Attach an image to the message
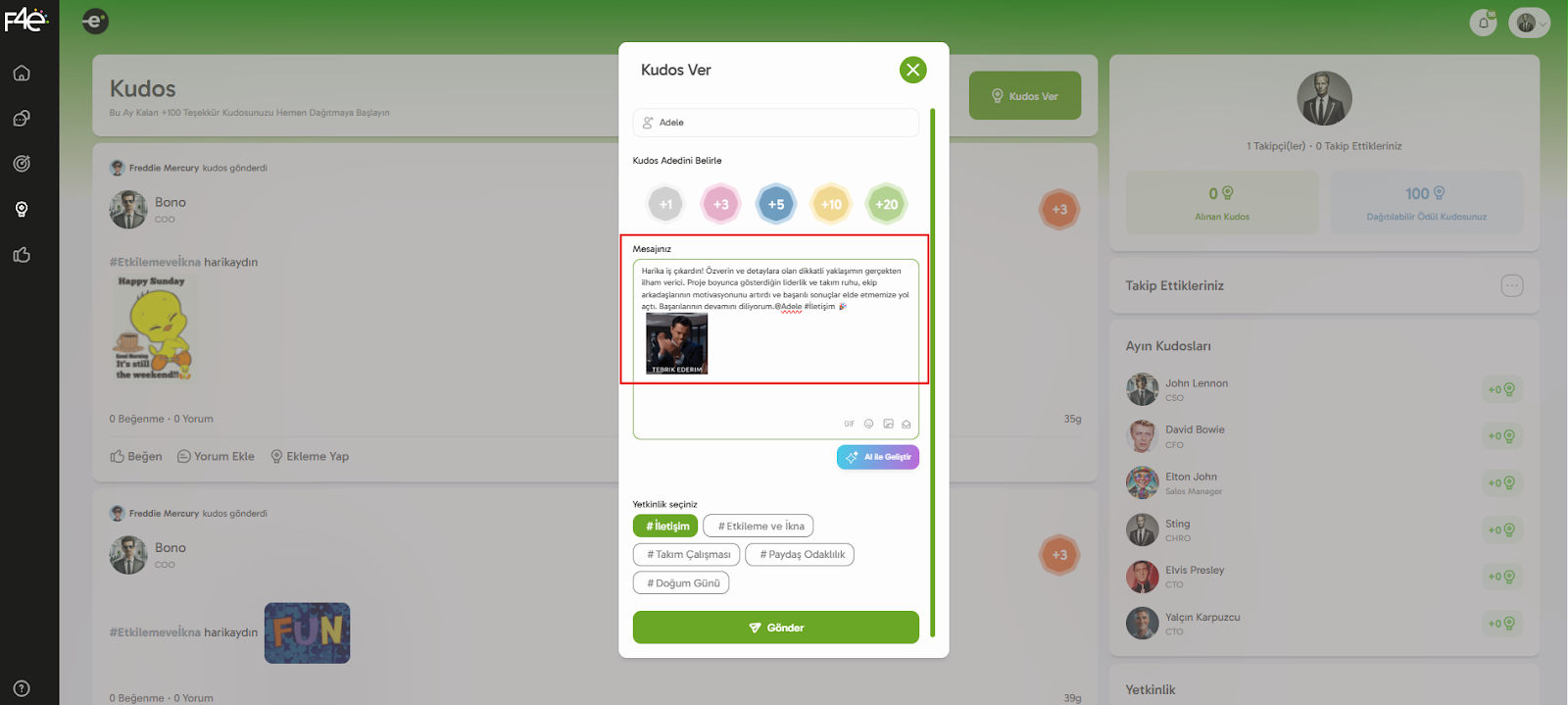Image resolution: width=1568 pixels, height=705 pixels. coord(888,424)
